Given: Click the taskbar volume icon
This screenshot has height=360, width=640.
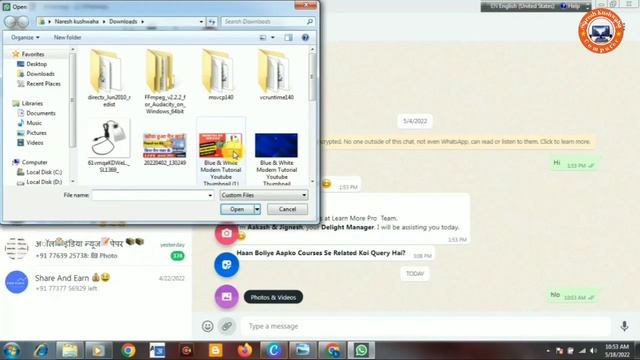Looking at the screenshot, I should tap(593, 351).
